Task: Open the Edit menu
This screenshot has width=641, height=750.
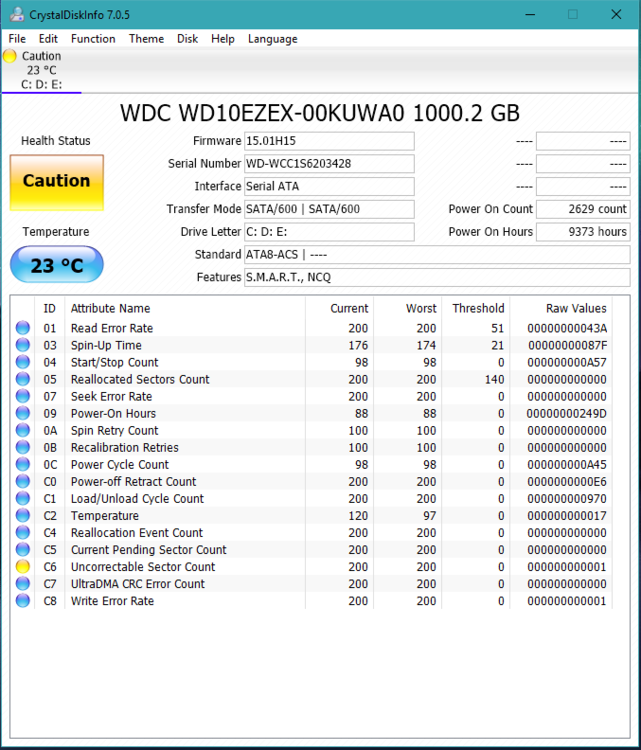Action: pos(48,39)
